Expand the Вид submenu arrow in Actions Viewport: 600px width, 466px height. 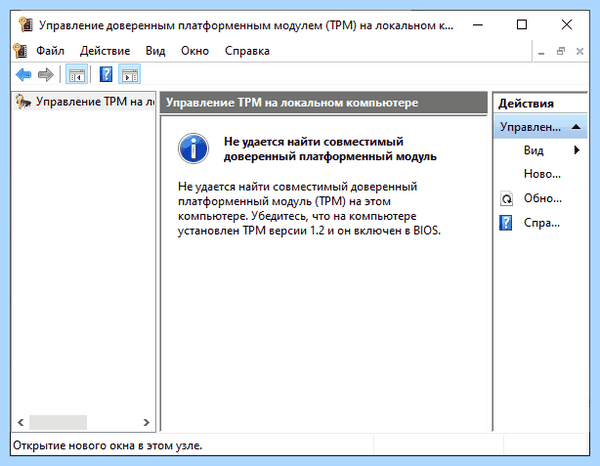pos(577,150)
